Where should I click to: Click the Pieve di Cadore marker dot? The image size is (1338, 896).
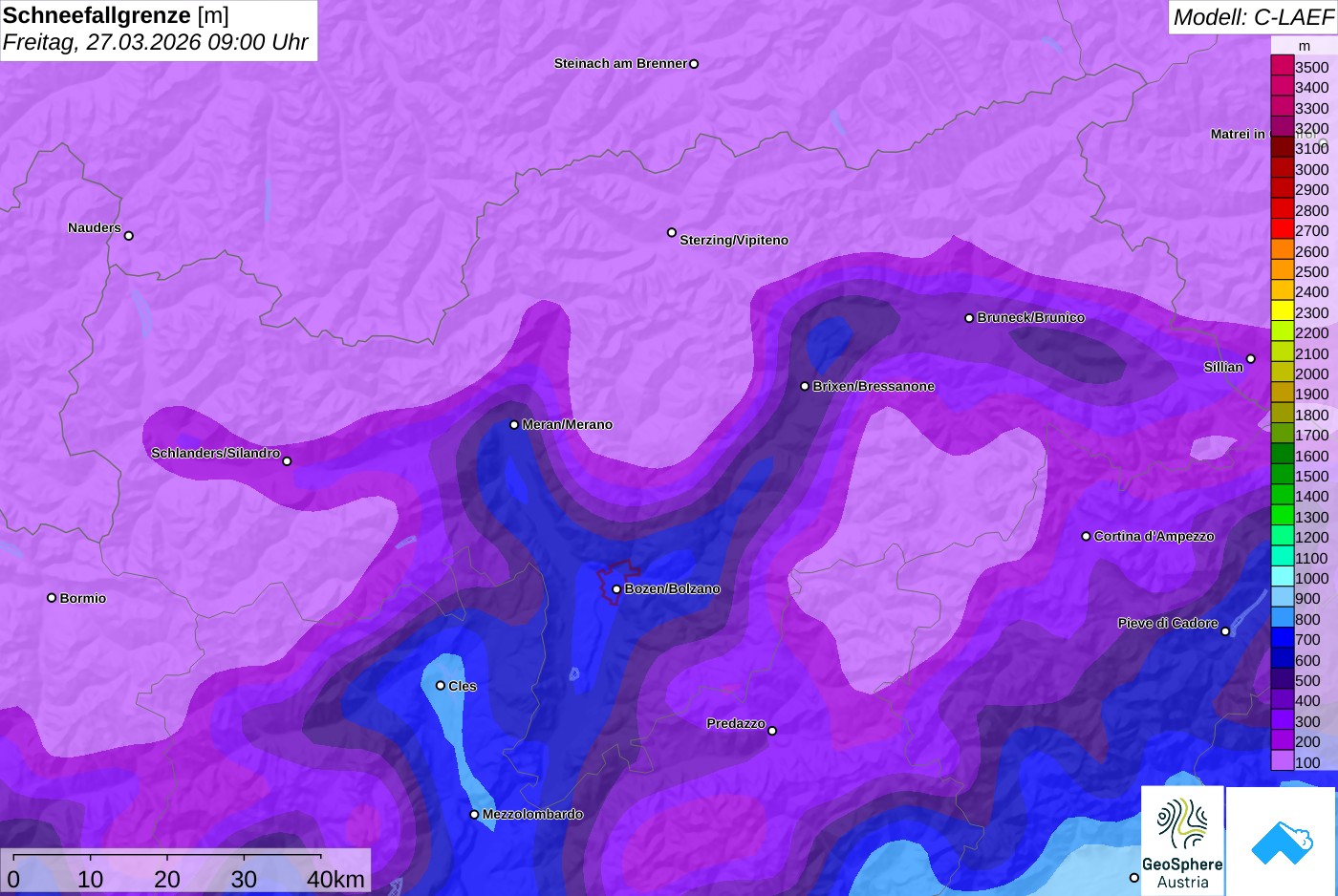pos(1225,631)
